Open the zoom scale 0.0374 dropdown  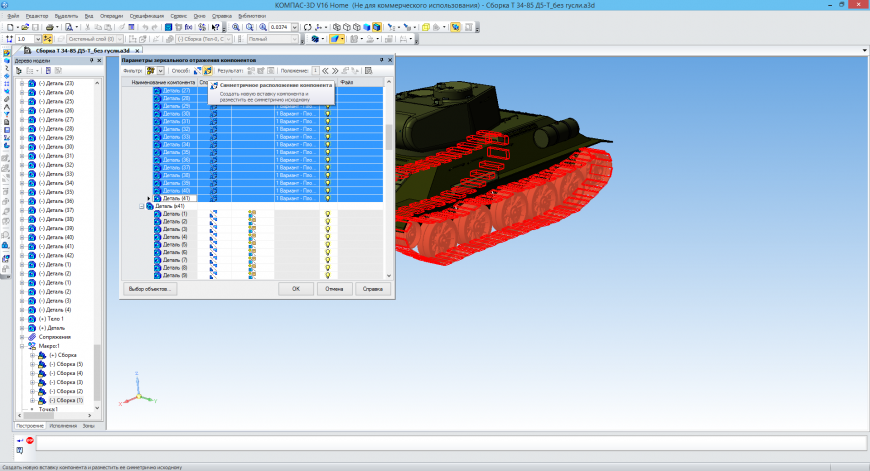(x=295, y=27)
